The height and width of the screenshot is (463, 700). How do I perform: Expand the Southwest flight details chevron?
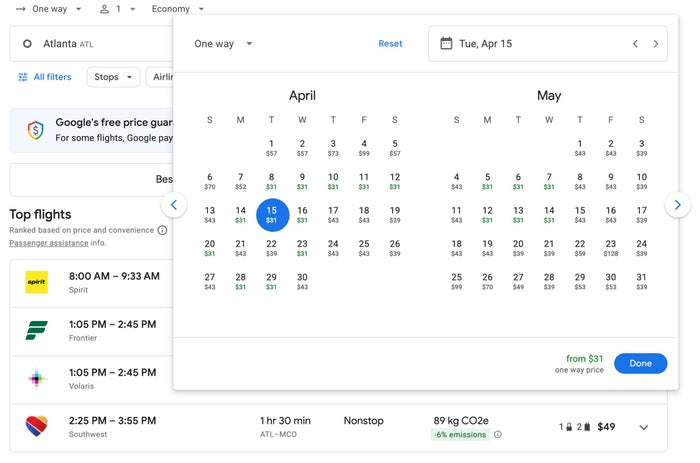[x=643, y=427]
